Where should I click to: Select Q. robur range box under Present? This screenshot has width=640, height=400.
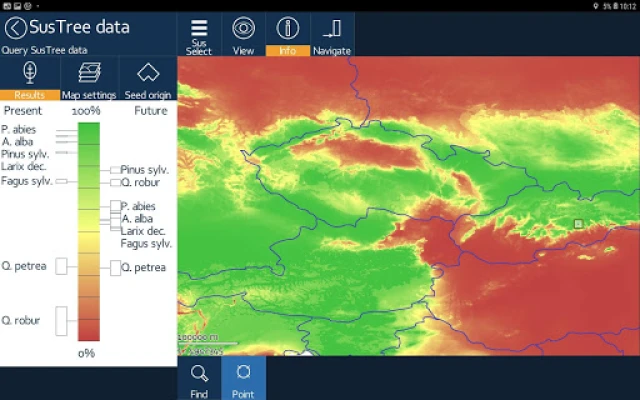62,321
